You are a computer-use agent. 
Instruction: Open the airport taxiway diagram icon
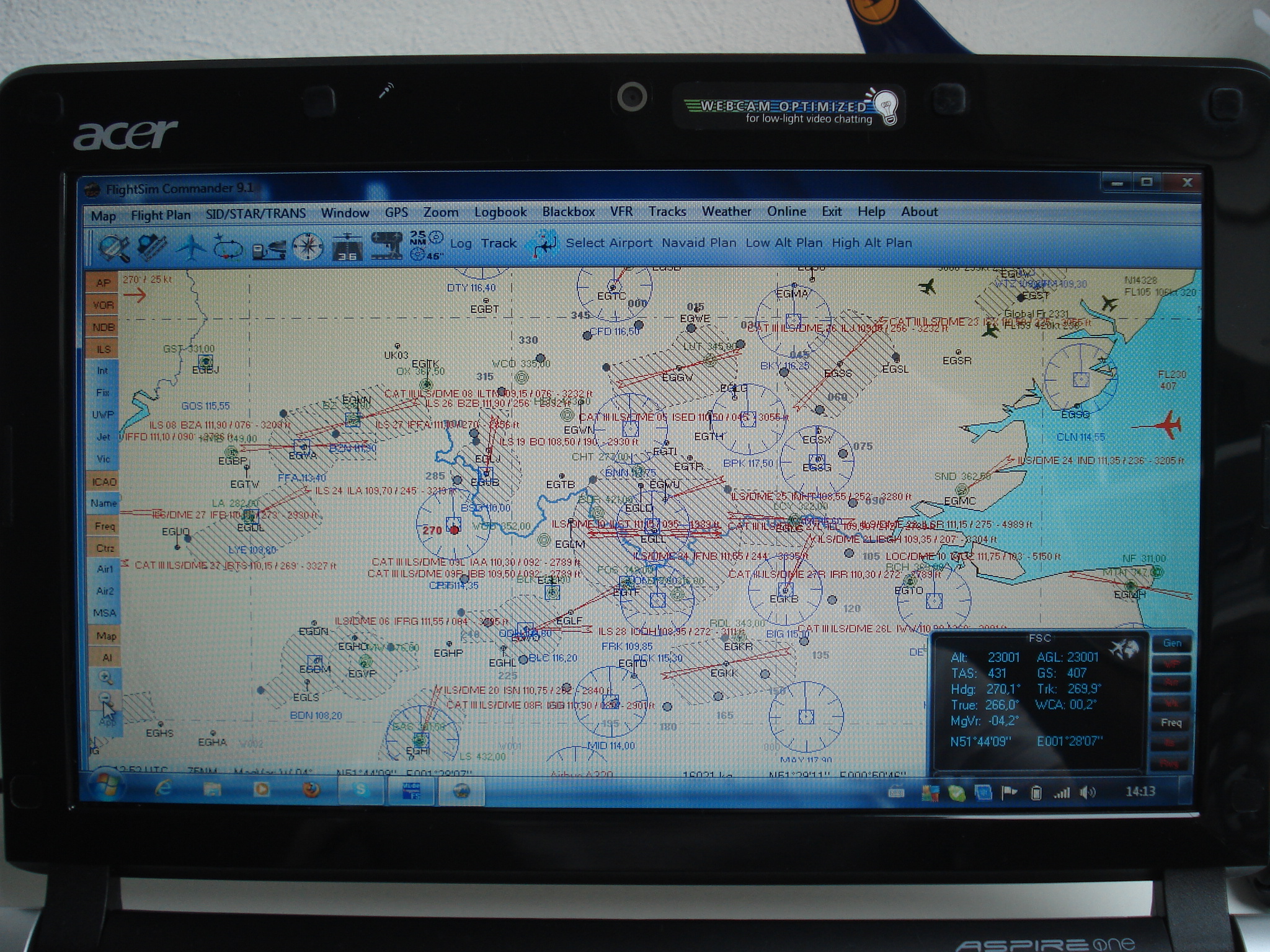pyautogui.click(x=386, y=246)
